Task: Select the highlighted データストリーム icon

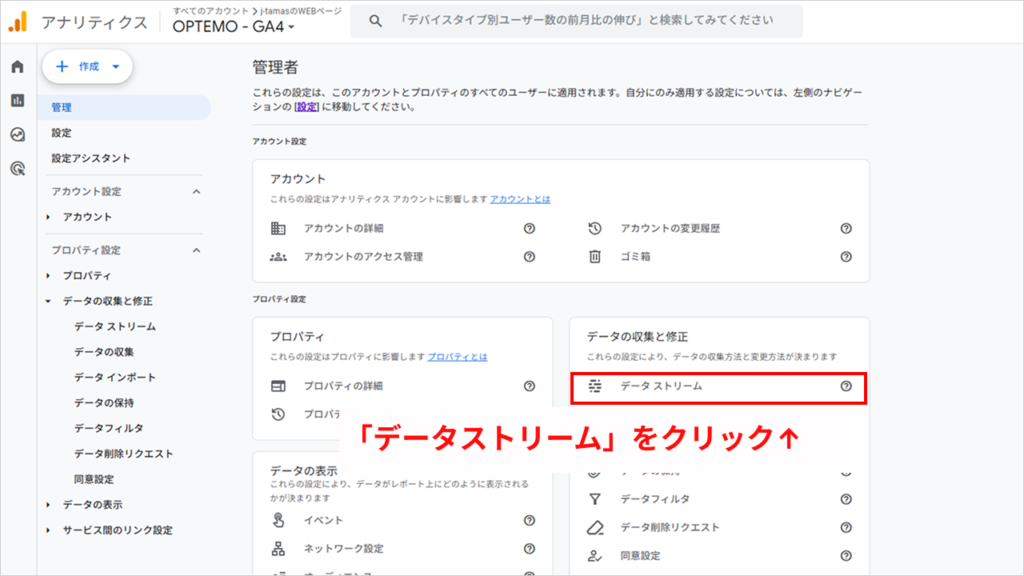Action: tap(593, 385)
